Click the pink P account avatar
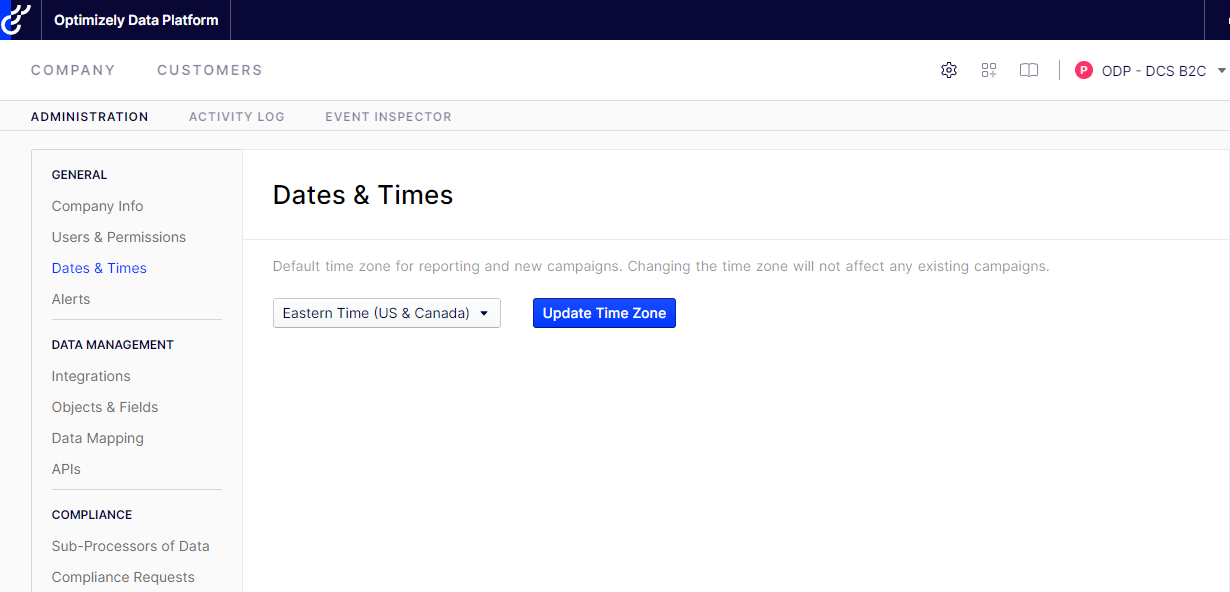This screenshot has height=592, width=1230. click(x=1084, y=70)
